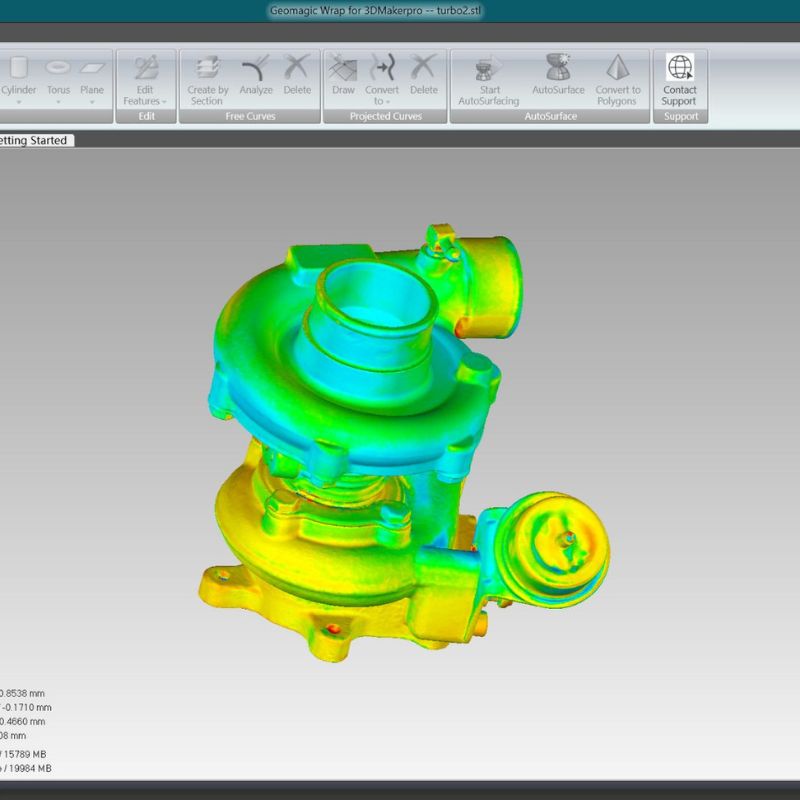Switch to the Getting Started tab
Screen dimensions: 800x800
coord(34,141)
